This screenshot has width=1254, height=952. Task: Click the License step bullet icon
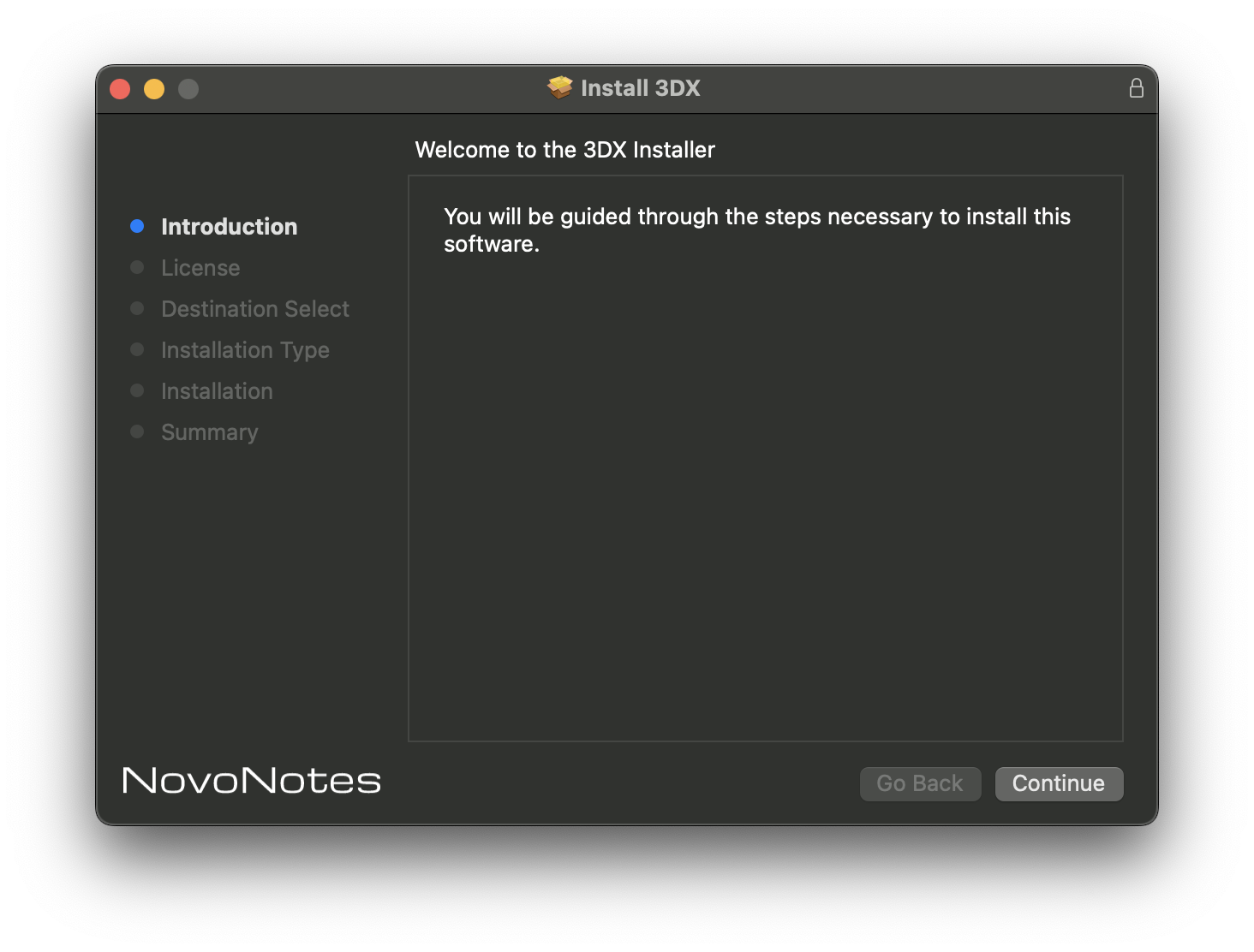(x=137, y=266)
